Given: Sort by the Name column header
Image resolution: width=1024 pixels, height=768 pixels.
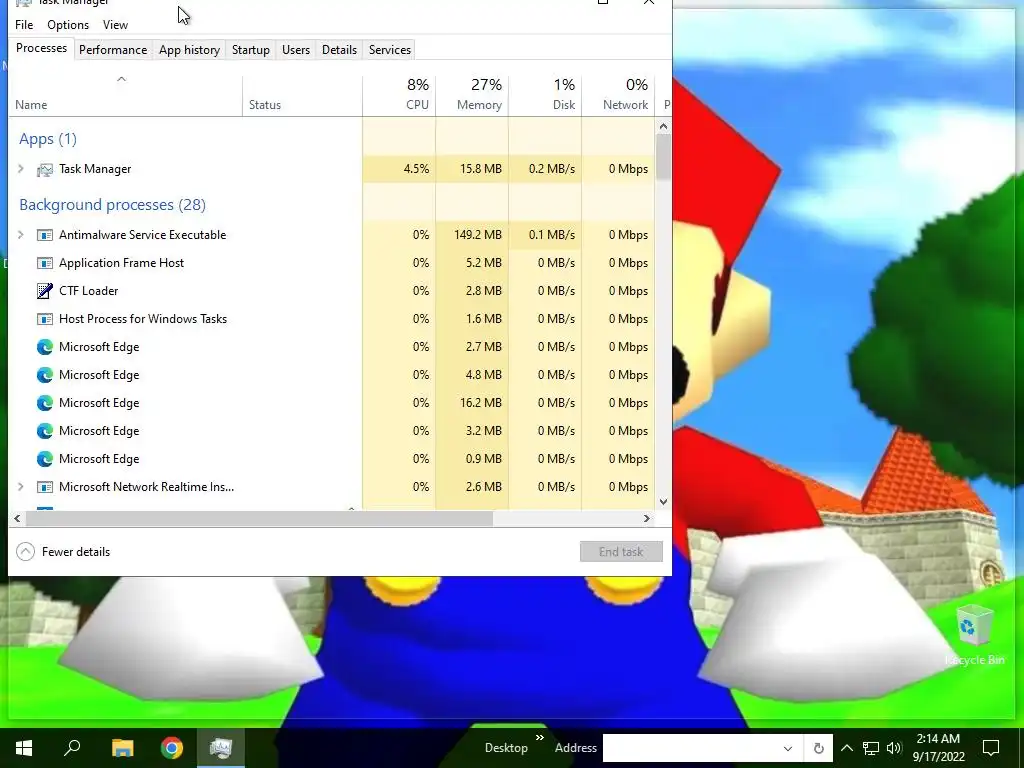Looking at the screenshot, I should coord(125,96).
